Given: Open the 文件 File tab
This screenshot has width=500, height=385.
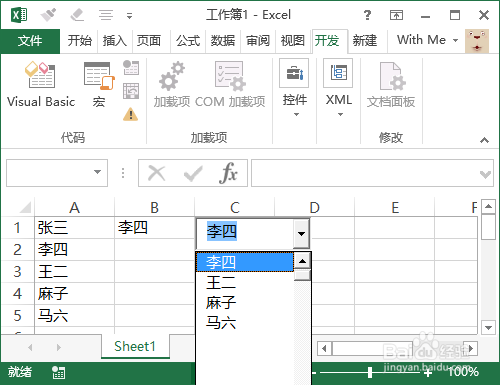Looking at the screenshot, I should tap(30, 41).
